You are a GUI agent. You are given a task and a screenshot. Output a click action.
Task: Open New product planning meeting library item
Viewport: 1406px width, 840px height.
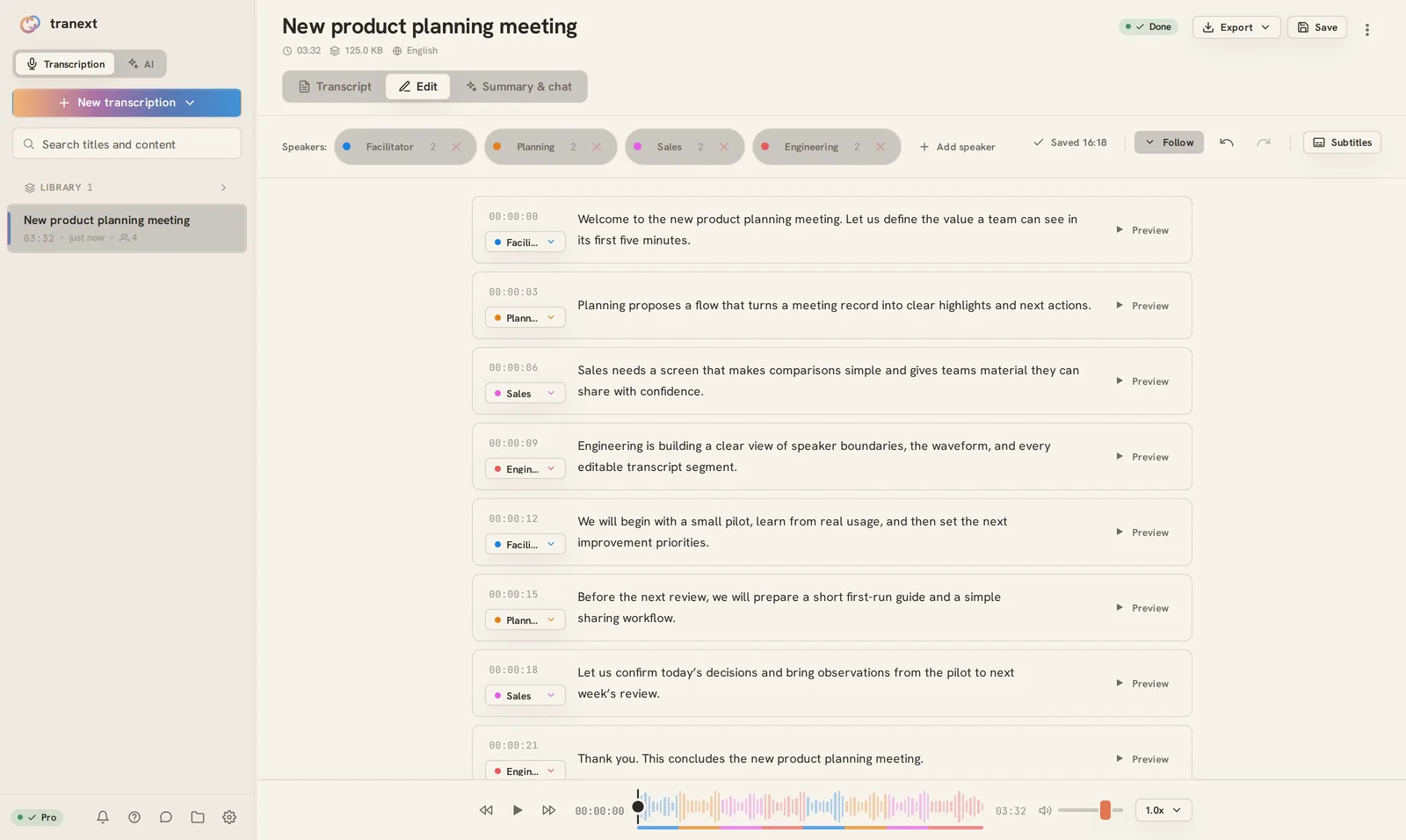tap(127, 228)
